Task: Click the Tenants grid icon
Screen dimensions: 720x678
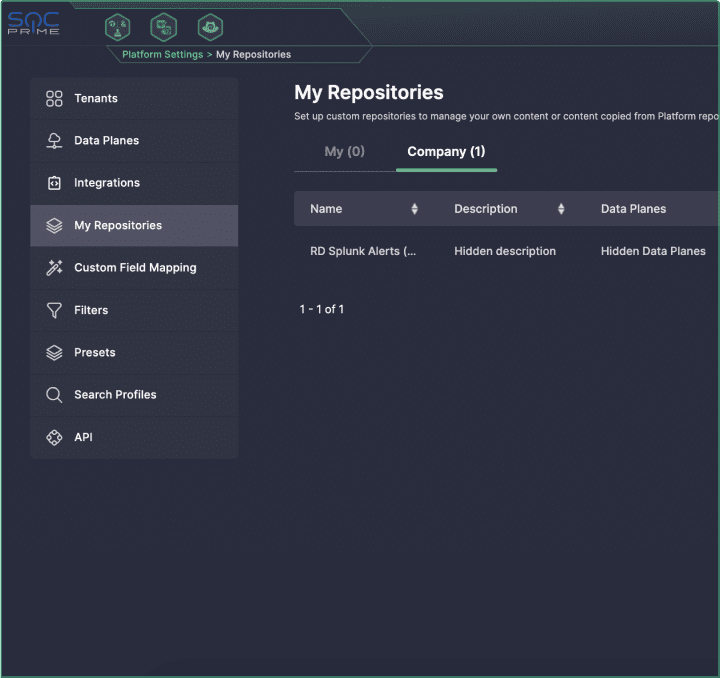Action: [54, 99]
